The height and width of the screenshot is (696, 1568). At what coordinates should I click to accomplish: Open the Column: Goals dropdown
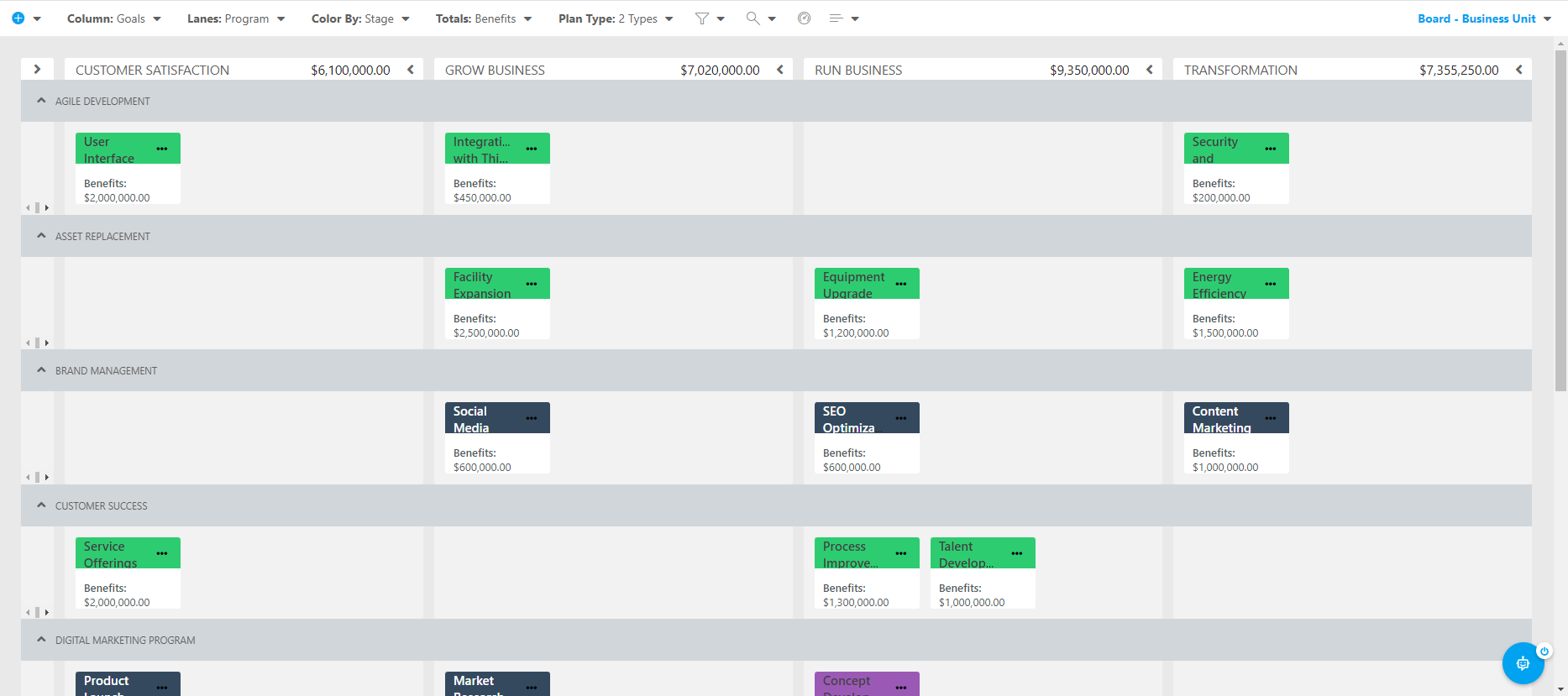tap(114, 18)
